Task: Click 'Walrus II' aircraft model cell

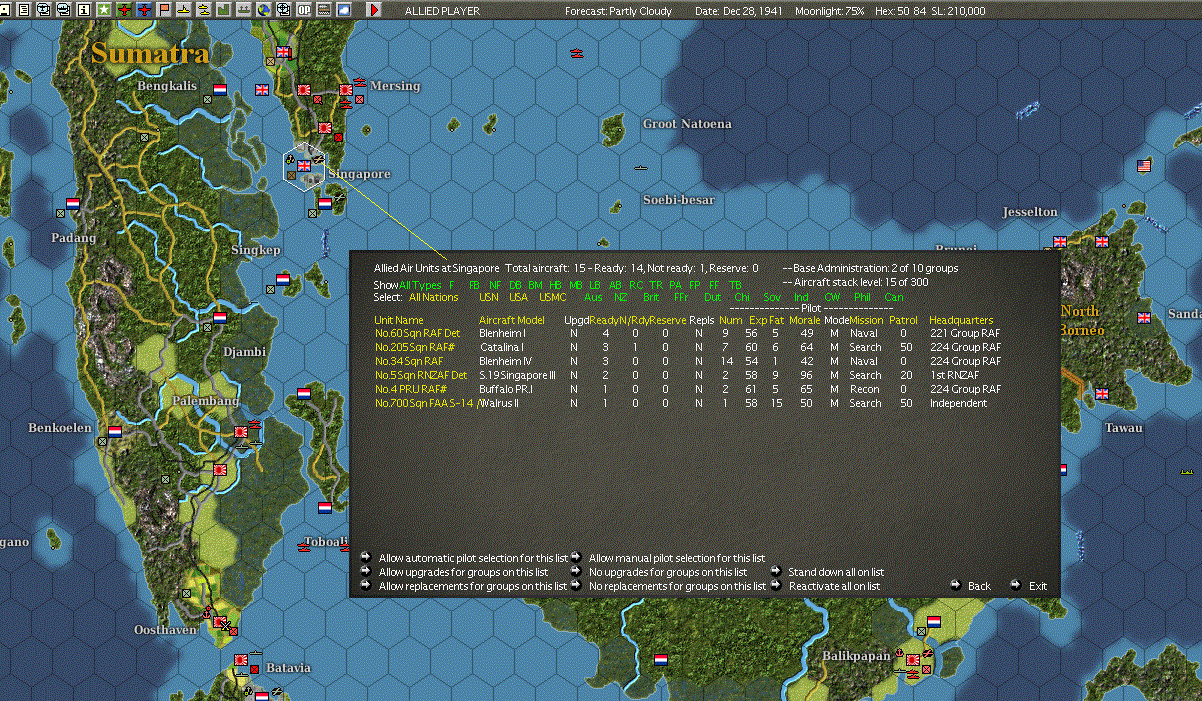Action: pos(498,403)
